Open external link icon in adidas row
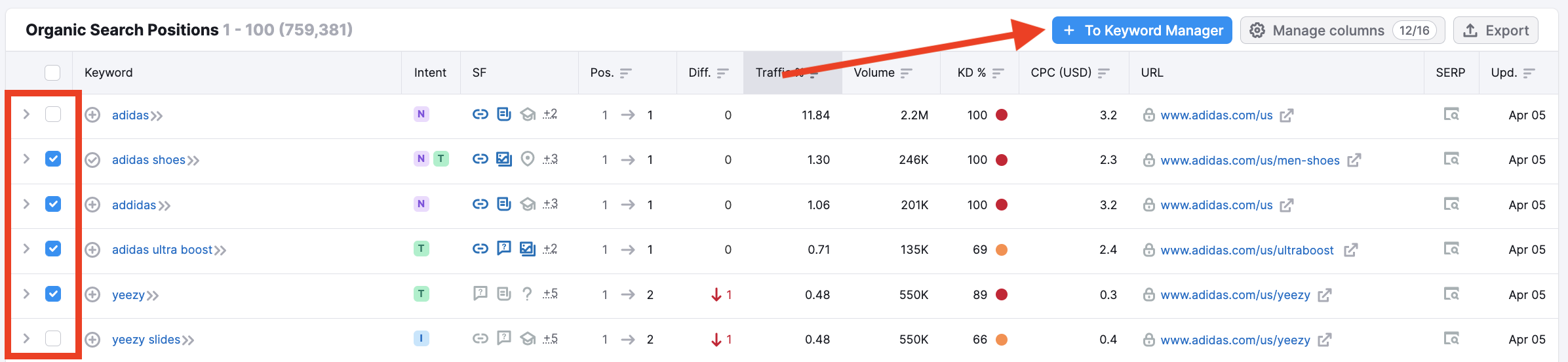Screen dimensions: 1568x362 [x=1287, y=115]
